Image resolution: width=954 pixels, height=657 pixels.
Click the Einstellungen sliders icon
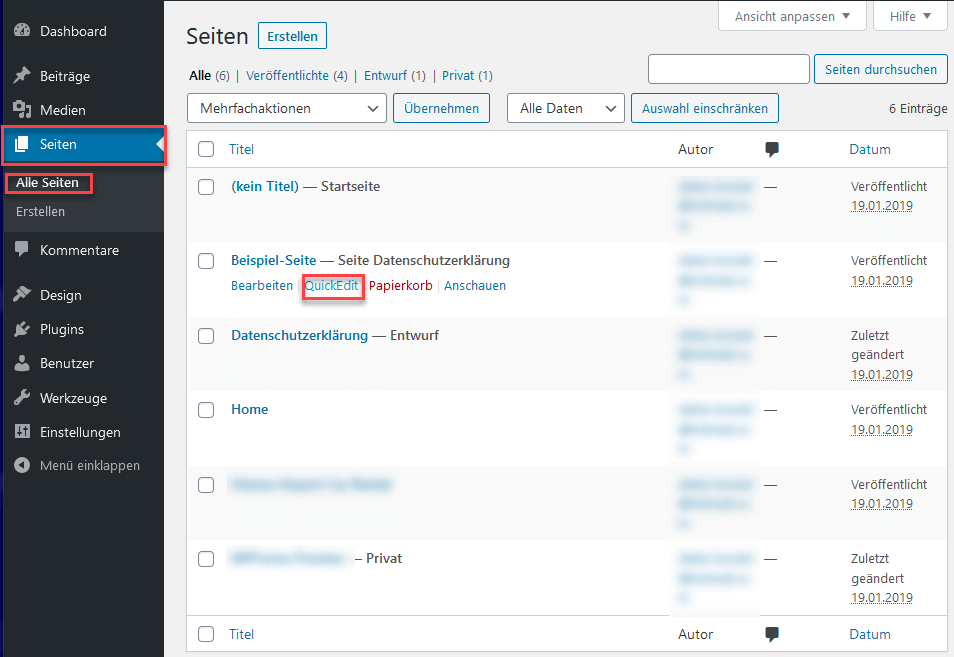(22, 431)
